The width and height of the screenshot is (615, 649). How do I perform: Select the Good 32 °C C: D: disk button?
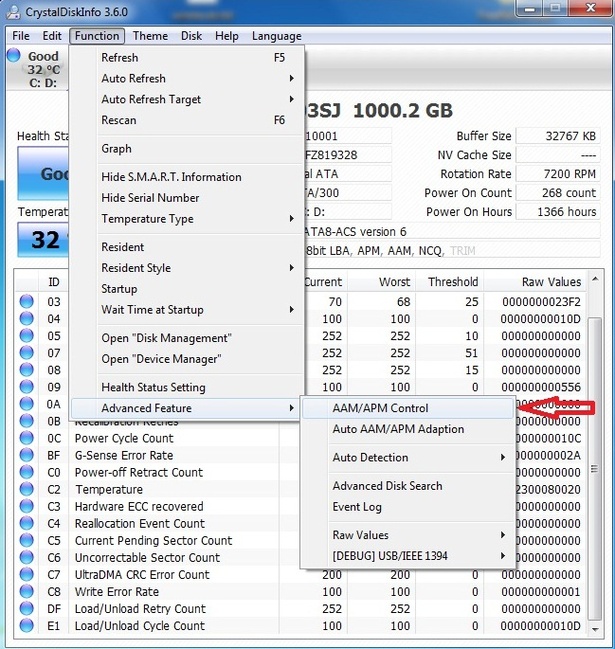tap(36, 68)
